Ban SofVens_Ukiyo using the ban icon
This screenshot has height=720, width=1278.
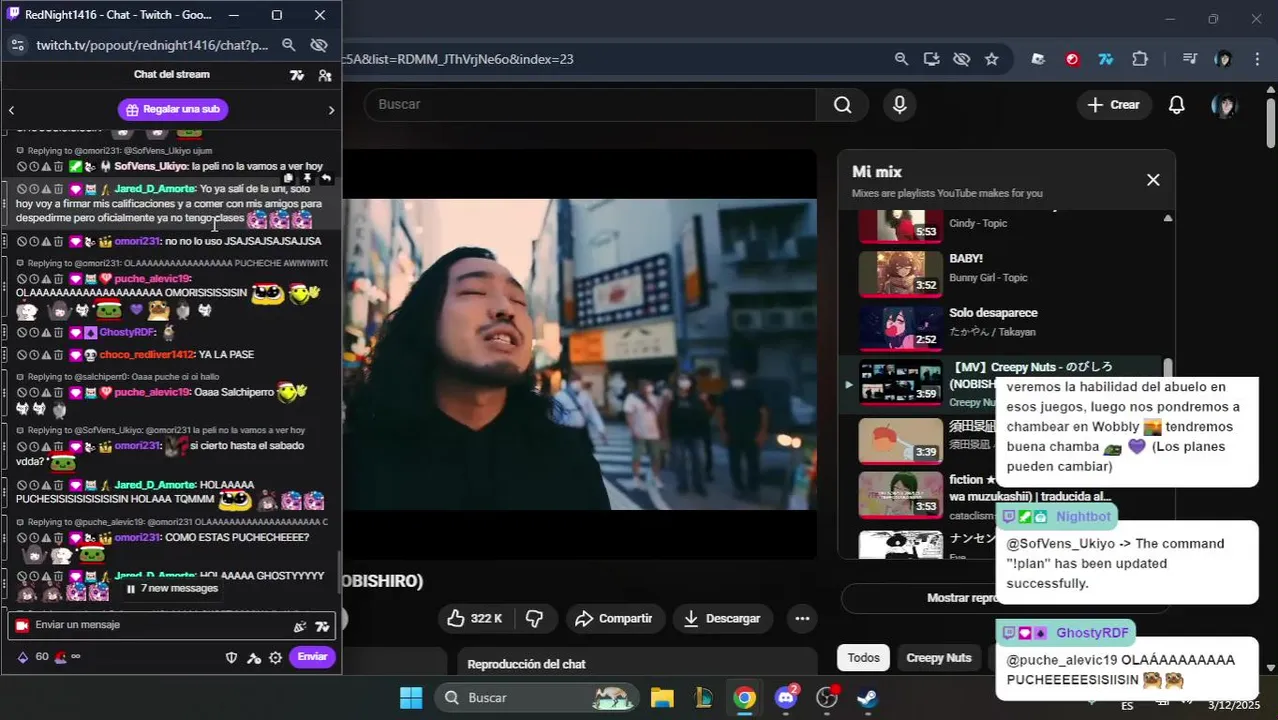[x=21, y=166]
